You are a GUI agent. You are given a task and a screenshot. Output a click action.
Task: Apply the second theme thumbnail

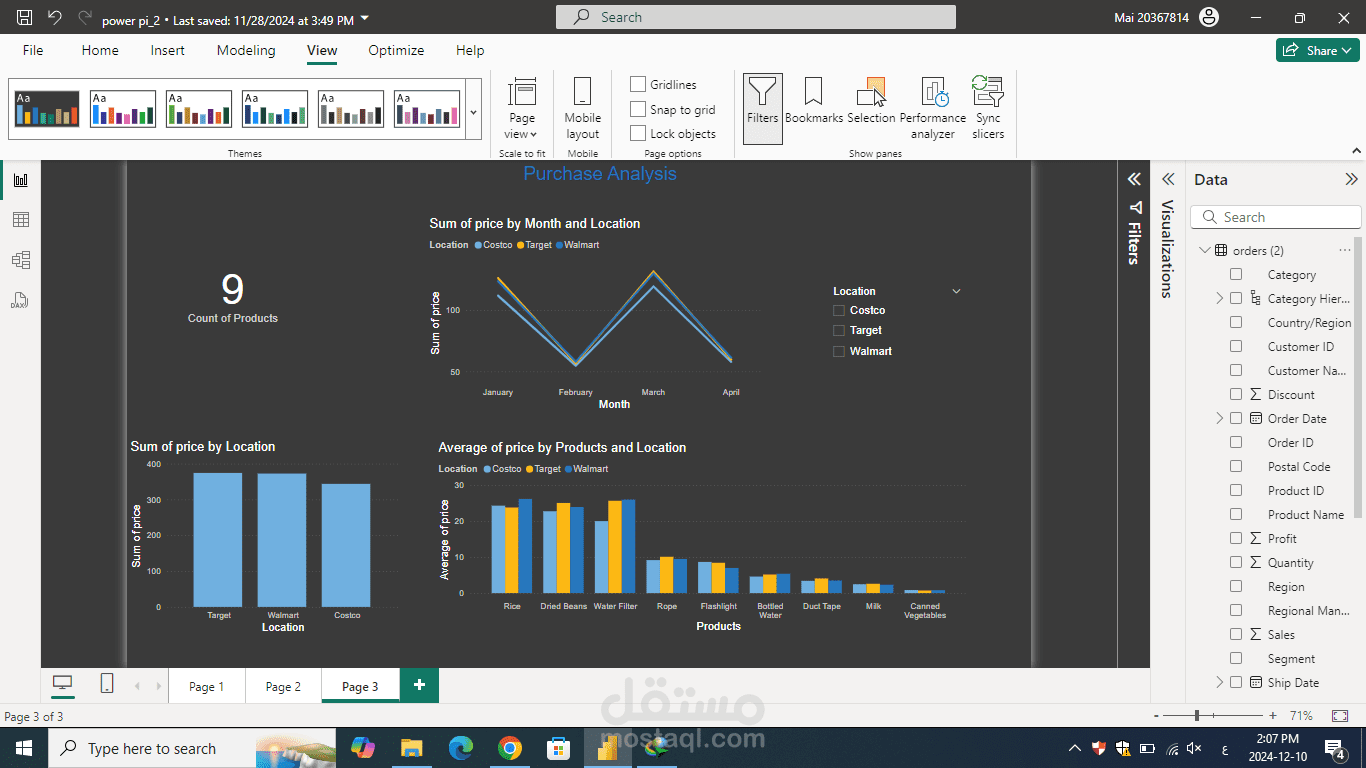pos(123,109)
